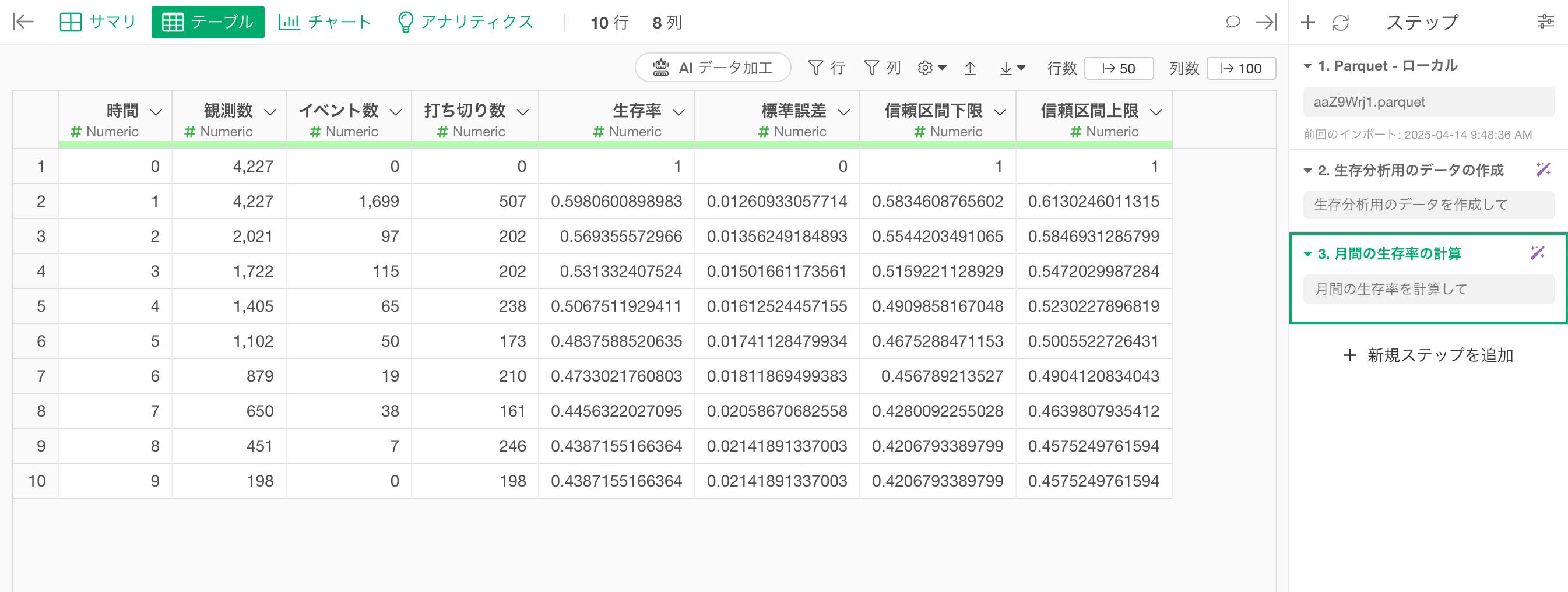Switch to the テーブル tab
The image size is (1568, 592).
pyautogui.click(x=208, y=23)
